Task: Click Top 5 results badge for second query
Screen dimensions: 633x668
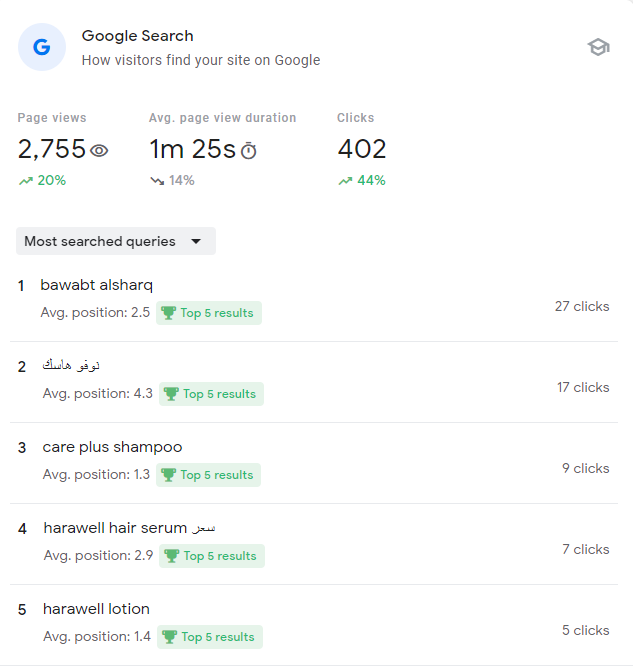Action: coord(212,394)
